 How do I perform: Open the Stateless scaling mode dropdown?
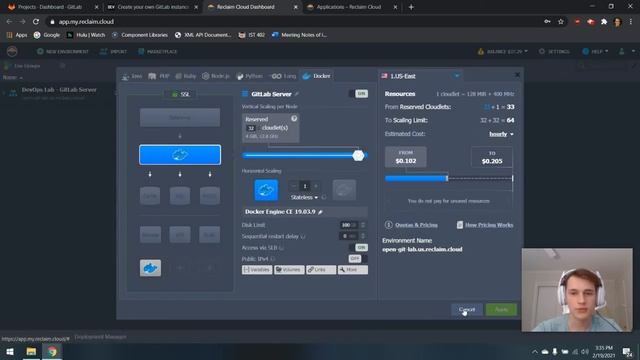[x=304, y=198]
